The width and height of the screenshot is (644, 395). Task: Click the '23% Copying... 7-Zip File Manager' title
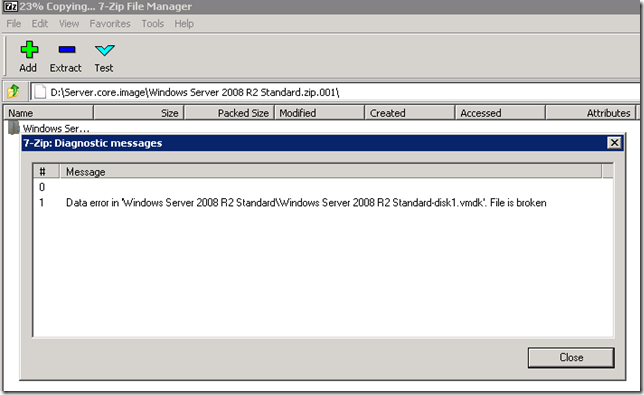[106, 7]
